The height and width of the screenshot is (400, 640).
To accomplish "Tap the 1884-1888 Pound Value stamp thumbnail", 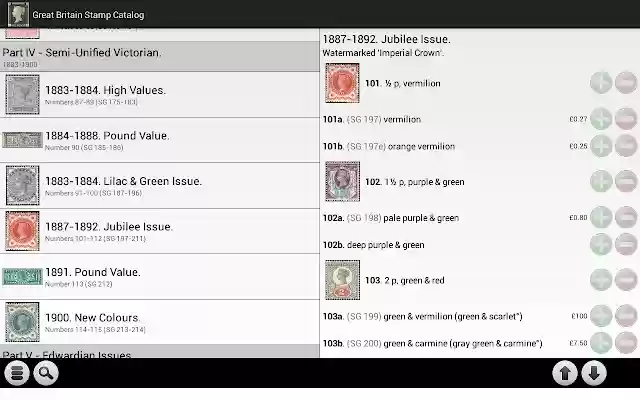I will pos(22,140).
